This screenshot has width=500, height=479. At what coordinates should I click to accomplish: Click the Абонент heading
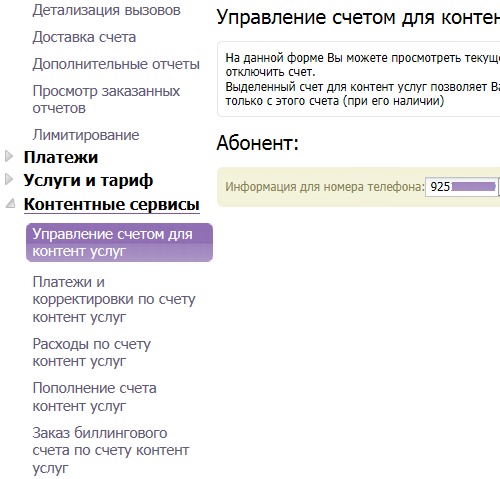tap(257, 143)
